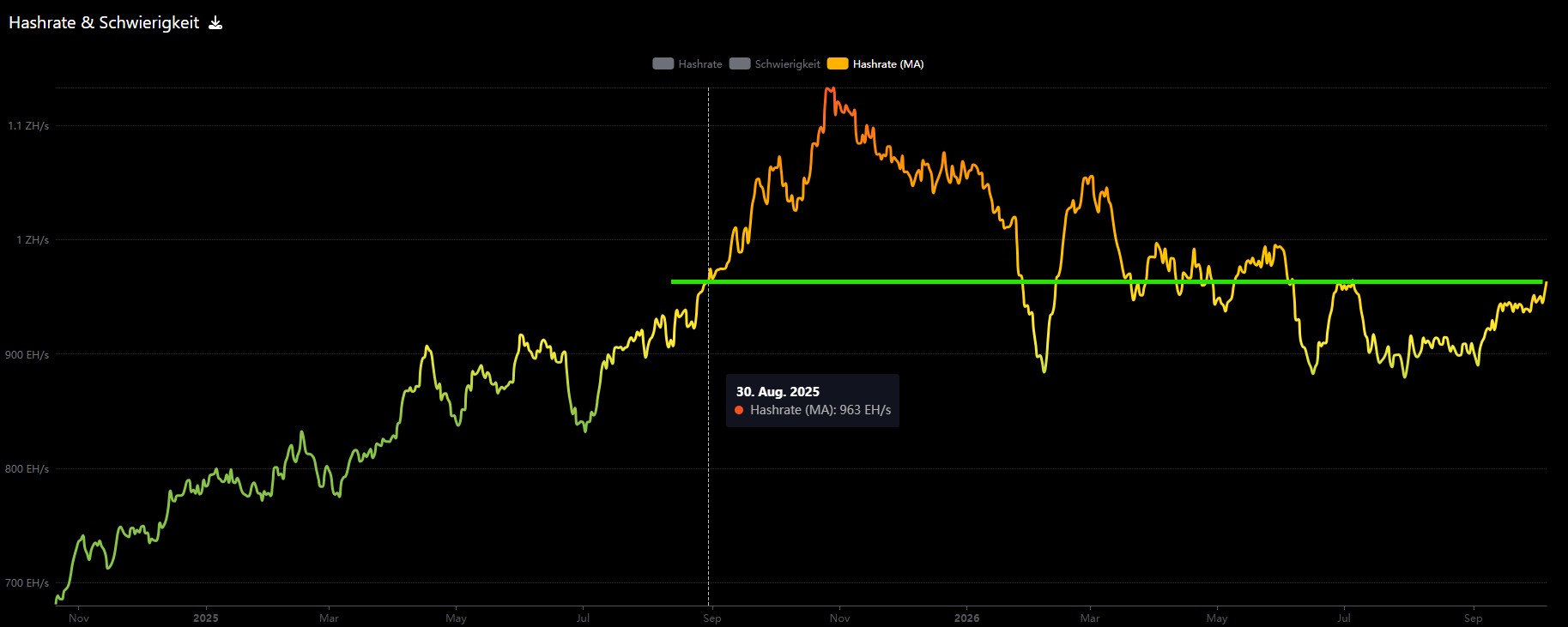Toggle the Schwierigkeit legend series
This screenshot has height=627, width=1568.
click(775, 63)
